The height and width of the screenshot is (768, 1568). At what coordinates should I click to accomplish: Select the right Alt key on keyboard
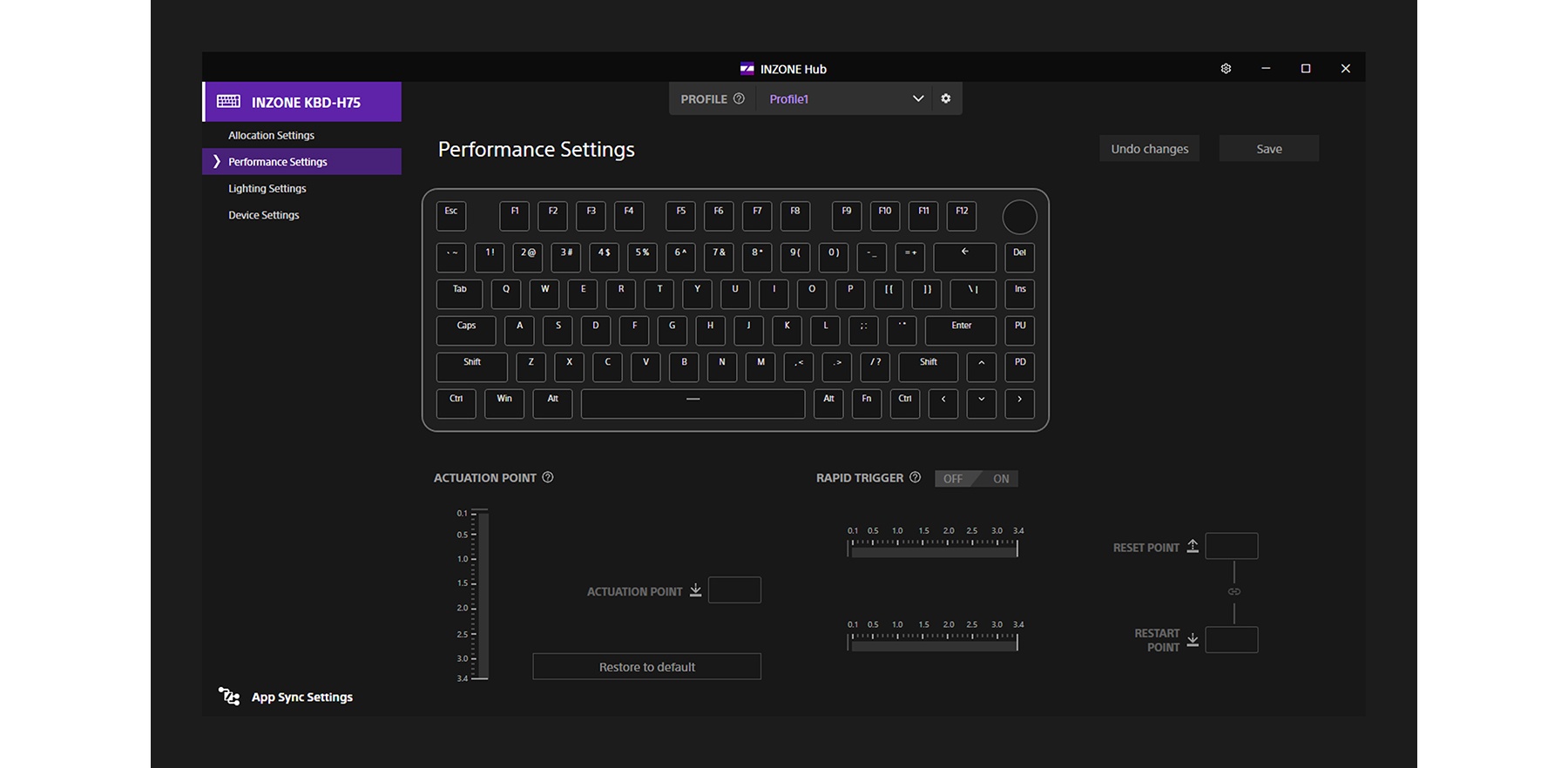pos(828,404)
